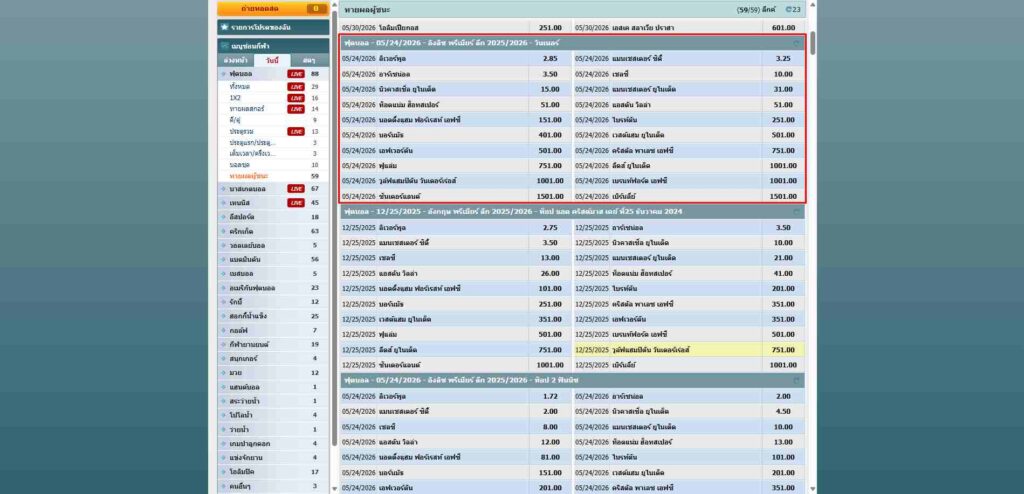The width and height of the screenshot is (1024, 494).
Task: Click the LIVE badge beside บาสเกตบอล
Action: 296,188
